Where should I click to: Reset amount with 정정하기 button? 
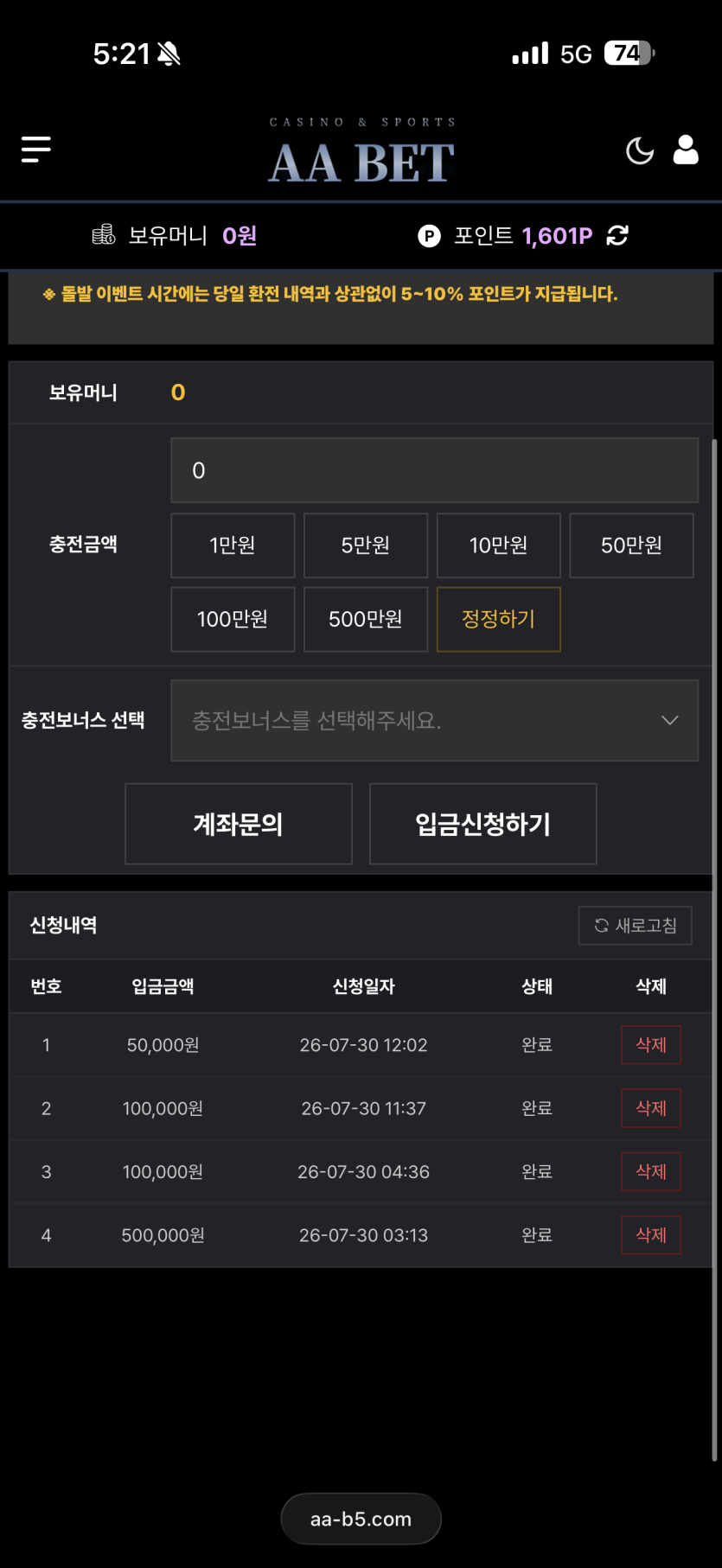499,619
